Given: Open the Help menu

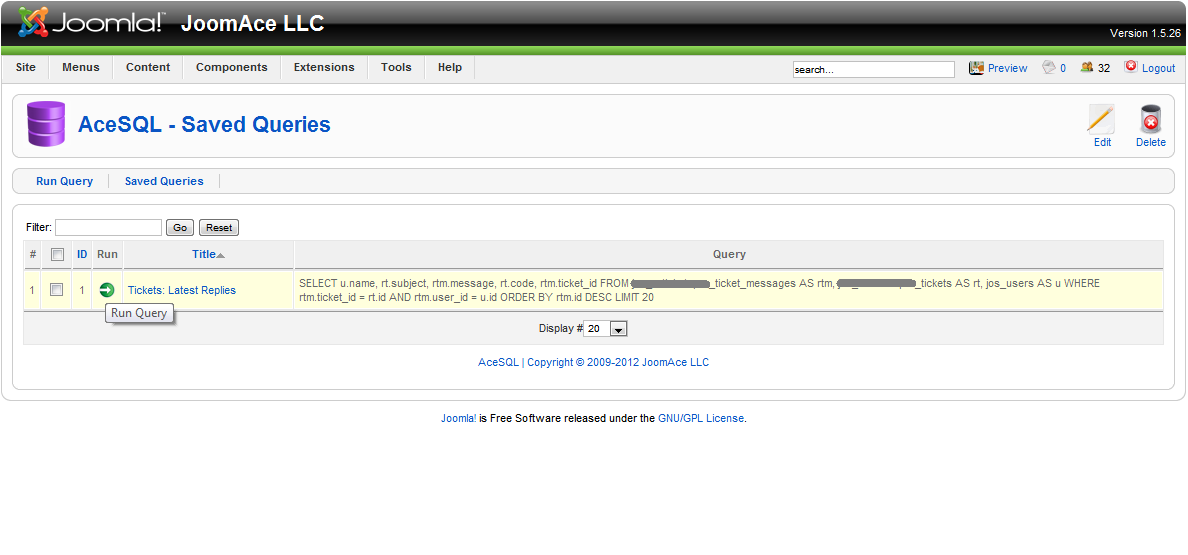Looking at the screenshot, I should click(450, 67).
